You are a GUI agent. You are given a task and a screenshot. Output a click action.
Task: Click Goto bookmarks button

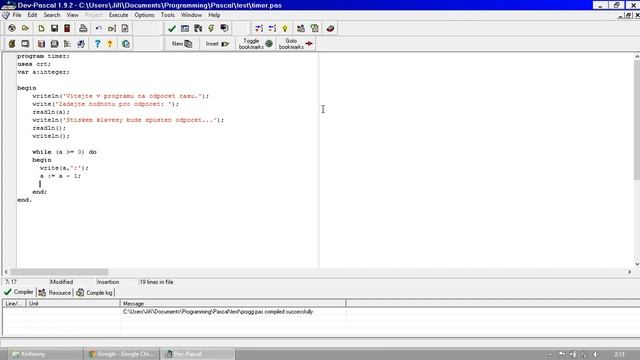click(296, 44)
